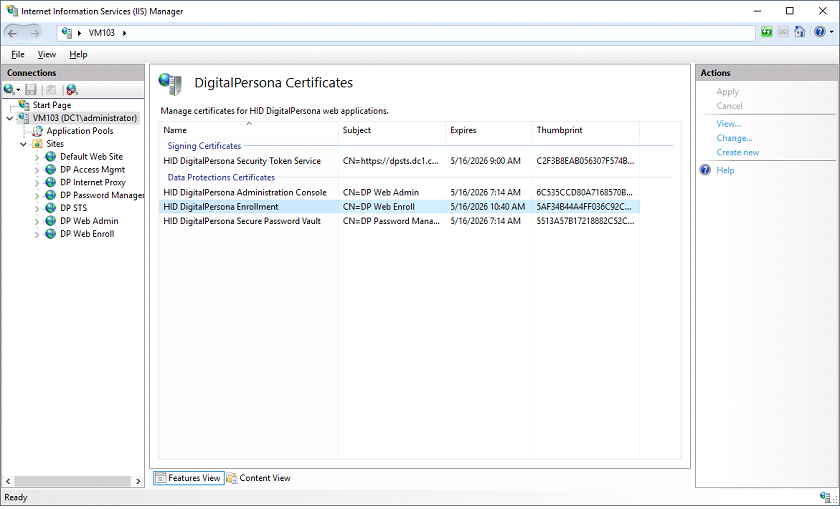The height and width of the screenshot is (509, 840).
Task: Click the Home icon in top toolbar
Action: click(x=799, y=32)
